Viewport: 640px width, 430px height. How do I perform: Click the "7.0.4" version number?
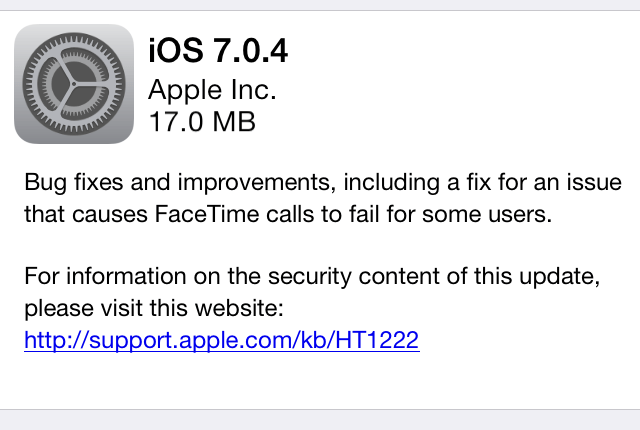click(251, 51)
